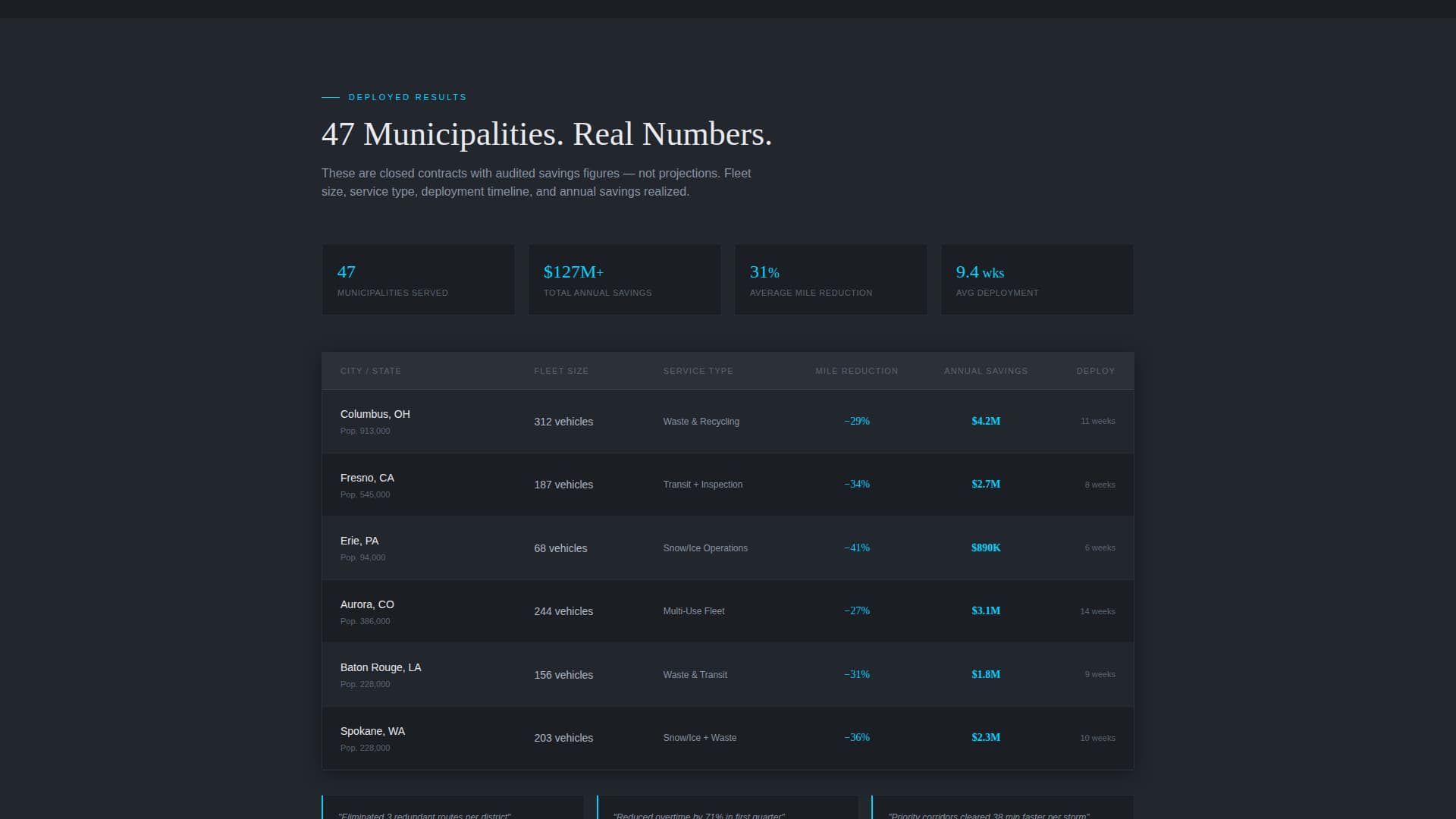Viewport: 1456px width, 819px height.
Task: Select the 47 Municipalities Served stat card
Action: click(x=419, y=280)
